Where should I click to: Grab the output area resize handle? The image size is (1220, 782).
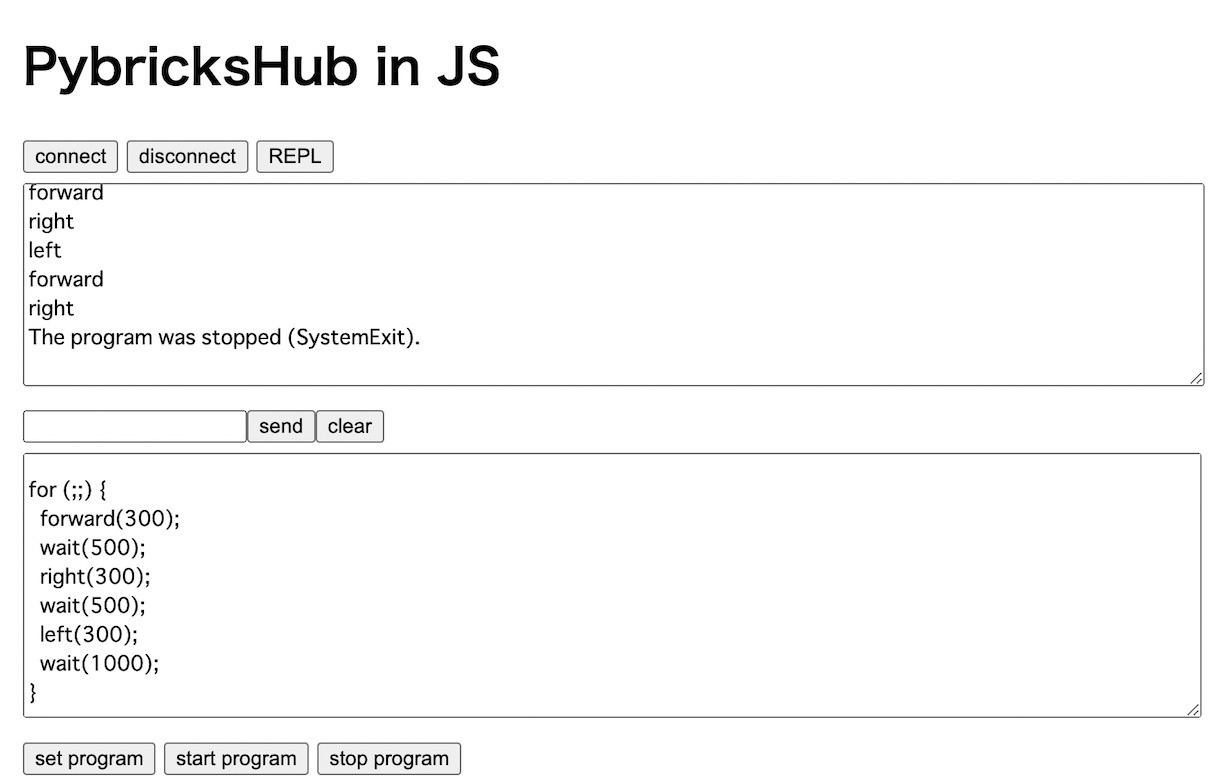click(1196, 378)
